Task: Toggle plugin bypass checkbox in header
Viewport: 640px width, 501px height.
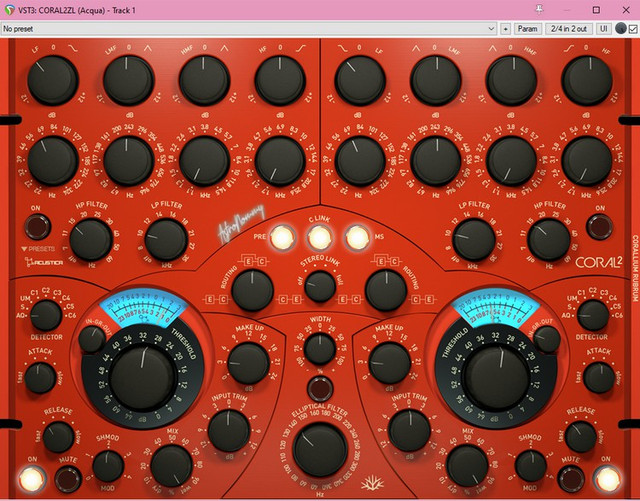Action: coord(633,29)
